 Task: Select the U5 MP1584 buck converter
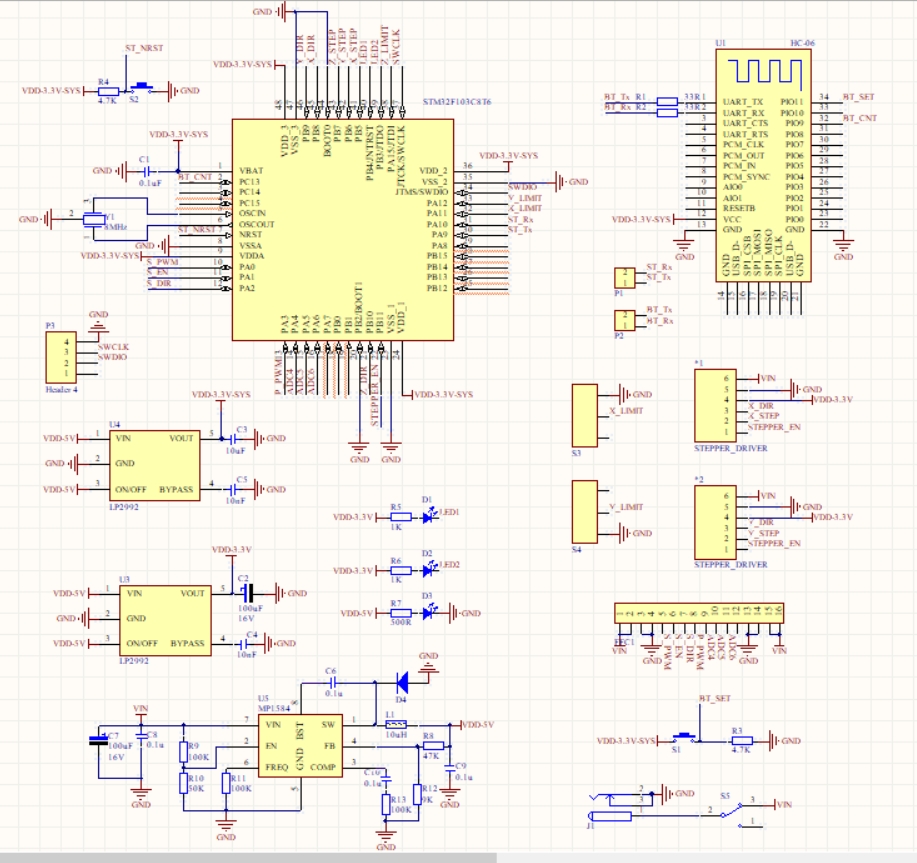coord(300,745)
